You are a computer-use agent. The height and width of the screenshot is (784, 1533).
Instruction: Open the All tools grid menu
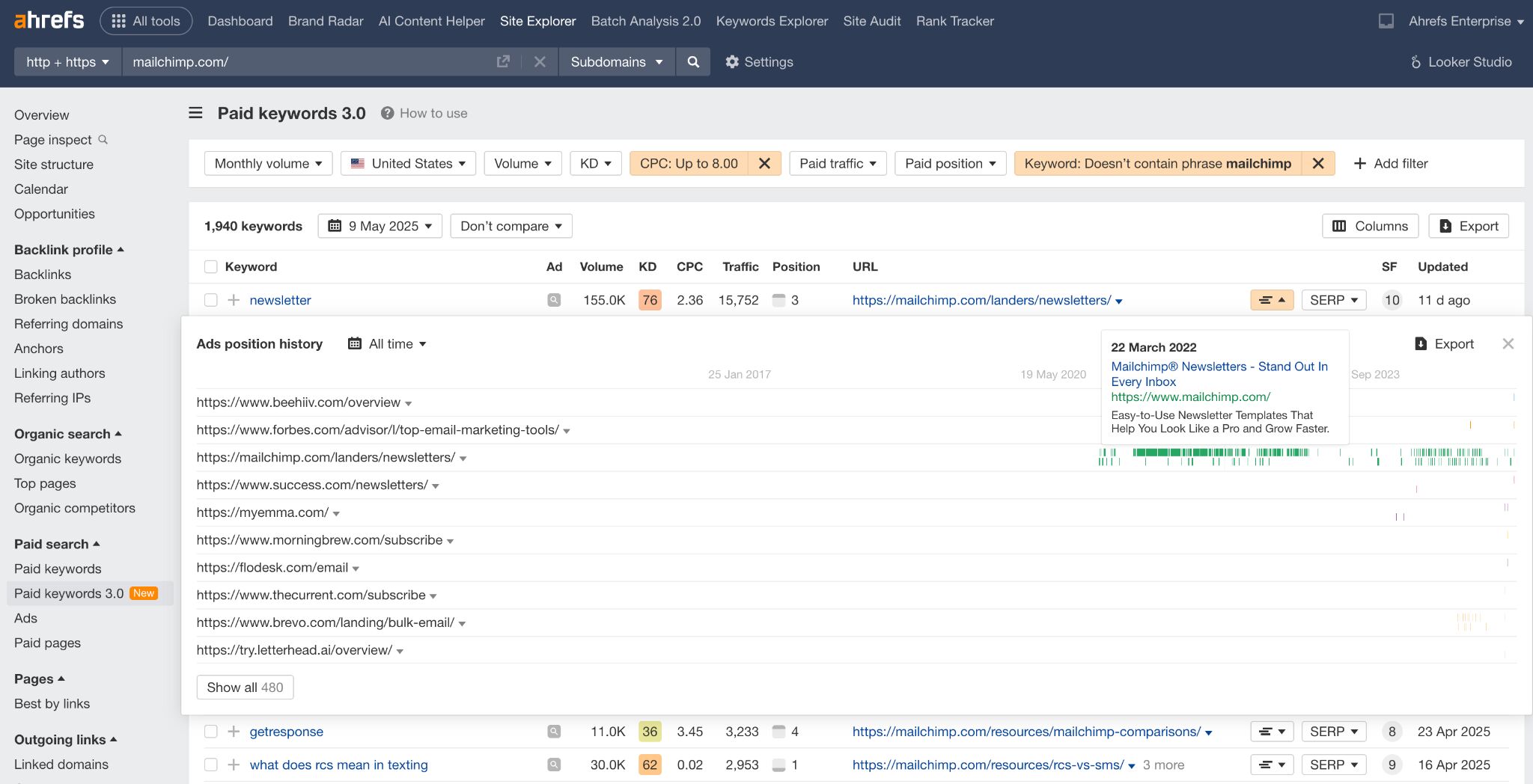(x=145, y=20)
